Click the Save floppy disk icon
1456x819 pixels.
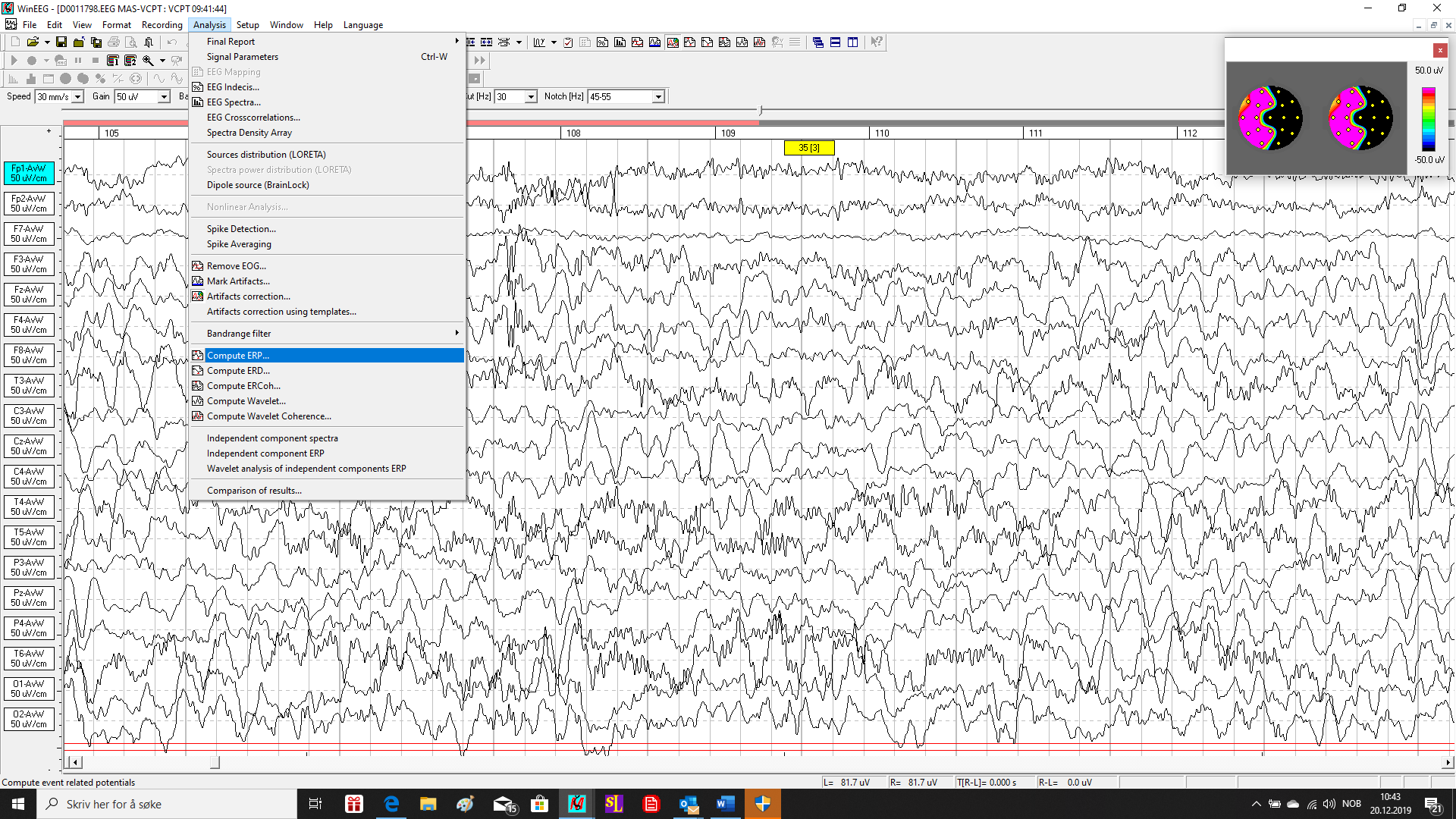click(61, 42)
